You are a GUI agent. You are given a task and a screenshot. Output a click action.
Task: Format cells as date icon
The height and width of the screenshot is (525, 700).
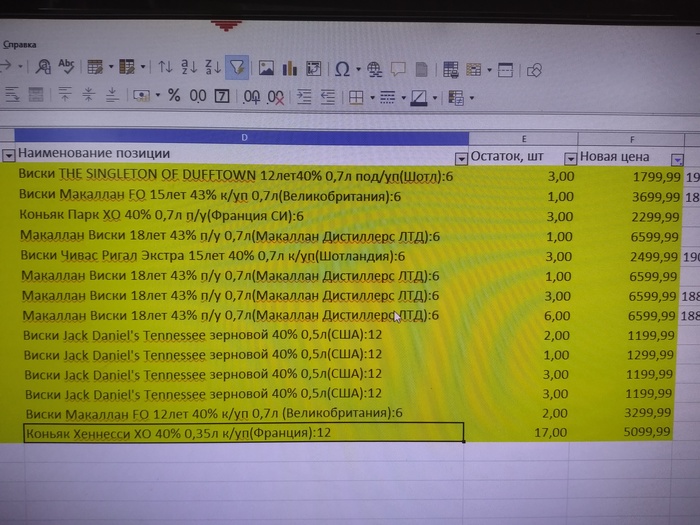(x=222, y=96)
